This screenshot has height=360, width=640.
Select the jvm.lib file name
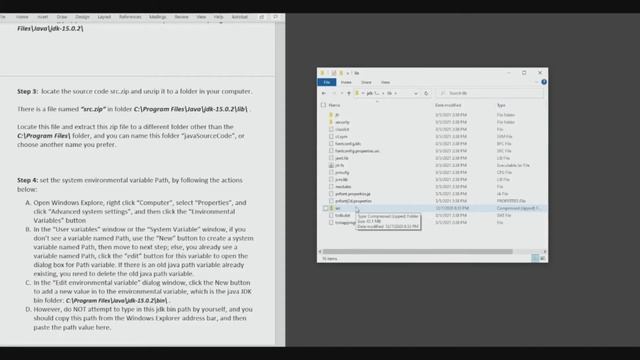click(x=341, y=180)
